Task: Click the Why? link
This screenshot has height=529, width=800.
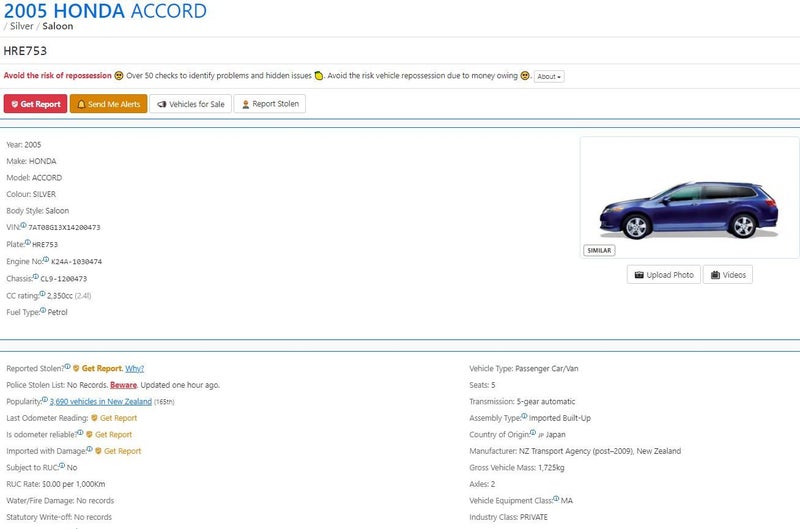Action: pyautogui.click(x=135, y=368)
